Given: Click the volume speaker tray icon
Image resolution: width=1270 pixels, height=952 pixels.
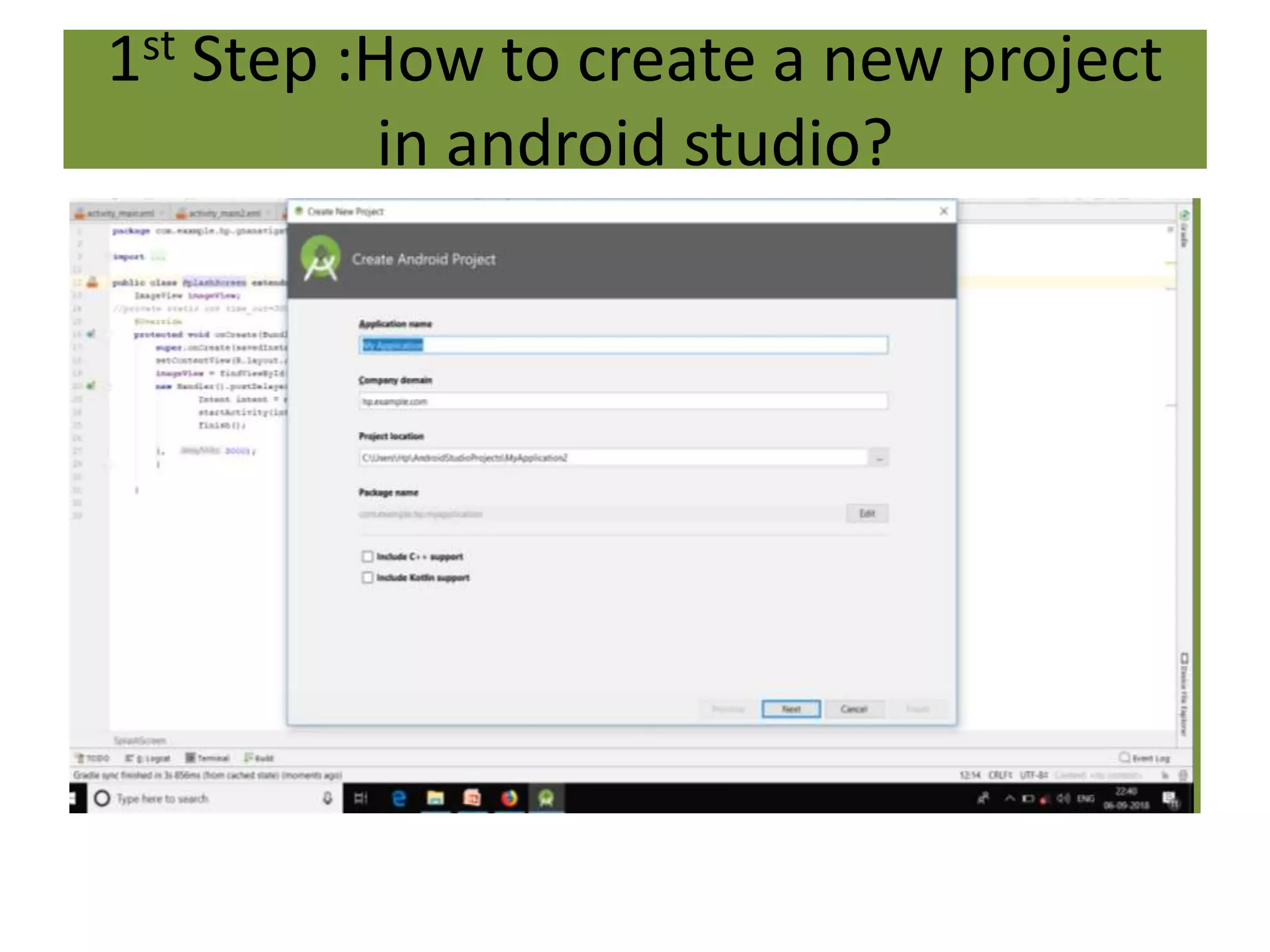Looking at the screenshot, I should pyautogui.click(x=1063, y=798).
